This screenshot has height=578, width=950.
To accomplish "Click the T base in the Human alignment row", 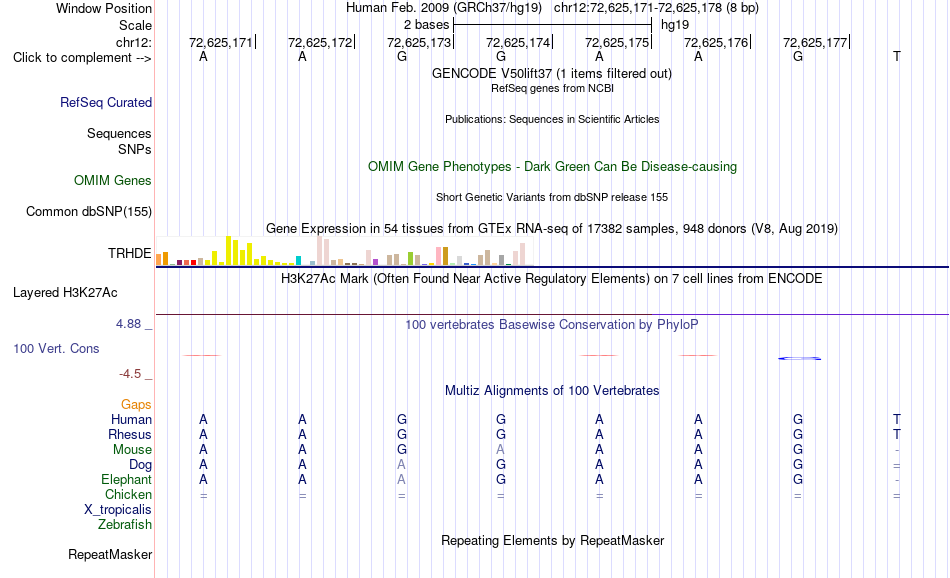I will [897, 419].
